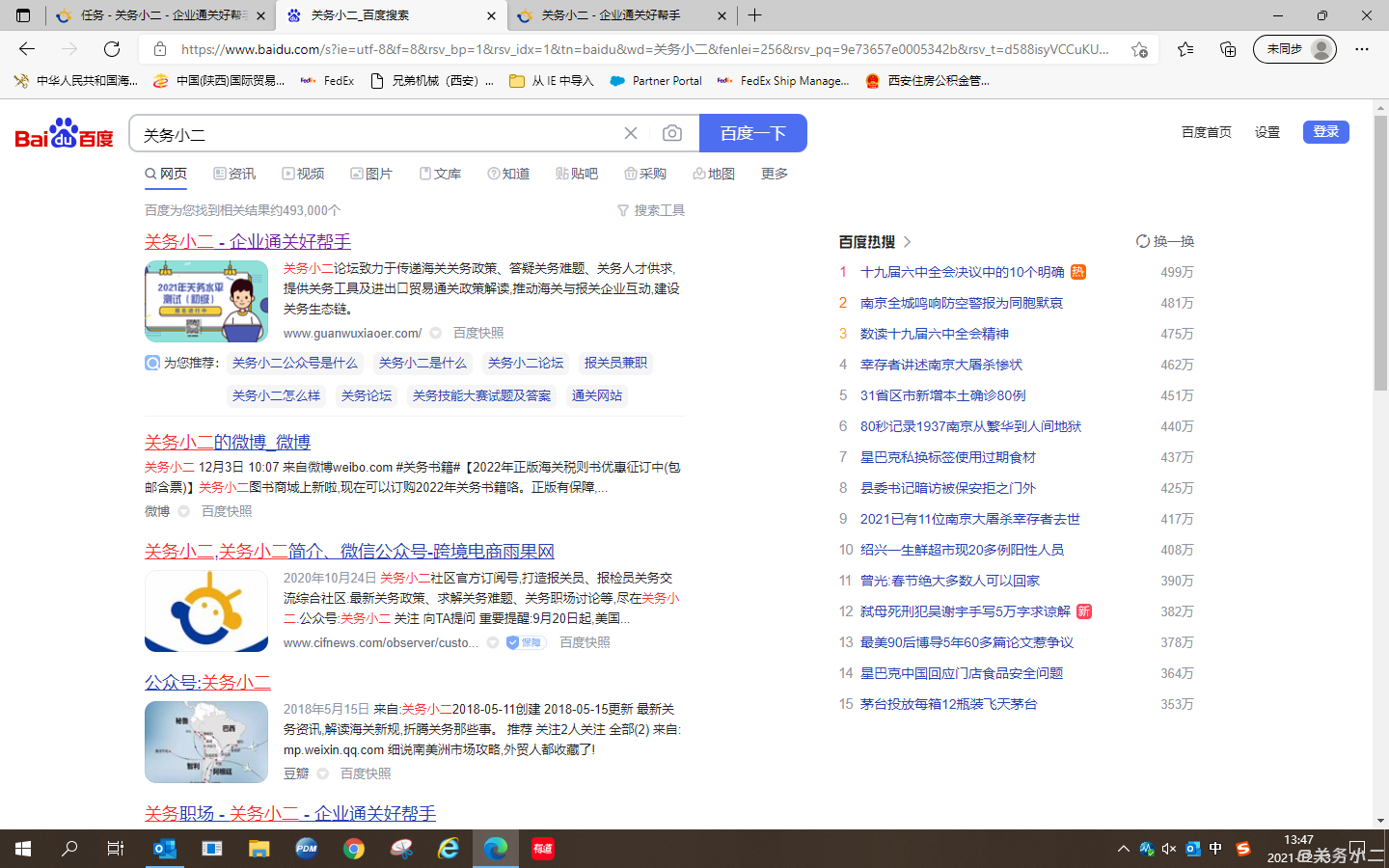Open the 从 IE 中导入 bookmarks folder
1389x868 pixels.
(x=552, y=81)
